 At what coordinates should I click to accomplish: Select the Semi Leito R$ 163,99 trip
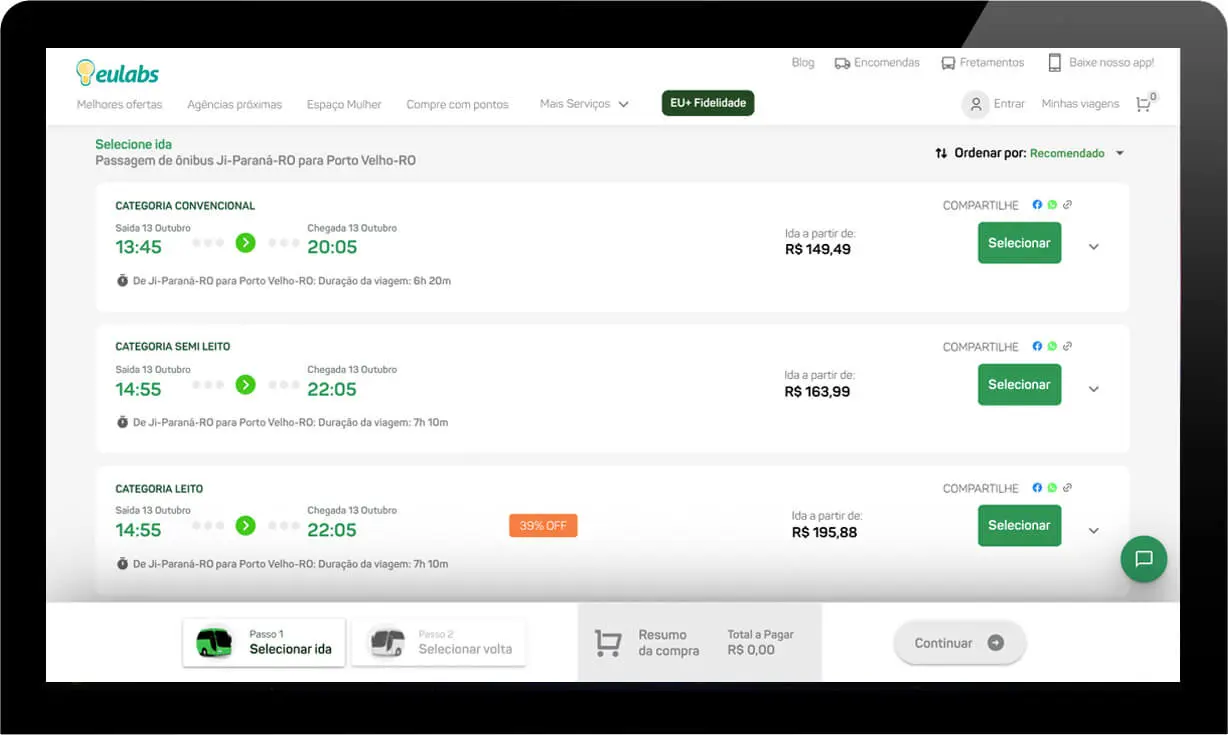click(x=1019, y=384)
